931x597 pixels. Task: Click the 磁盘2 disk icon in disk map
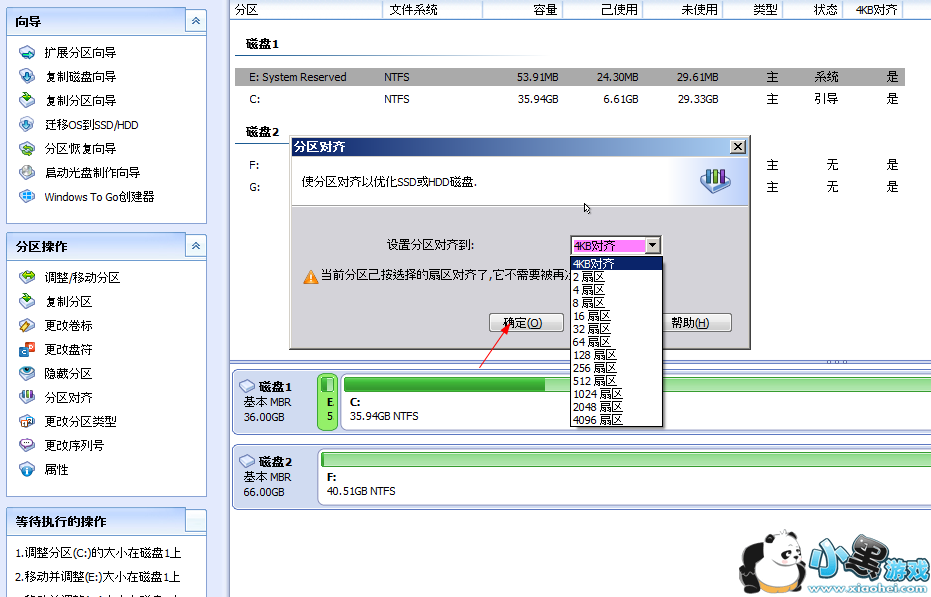247,462
